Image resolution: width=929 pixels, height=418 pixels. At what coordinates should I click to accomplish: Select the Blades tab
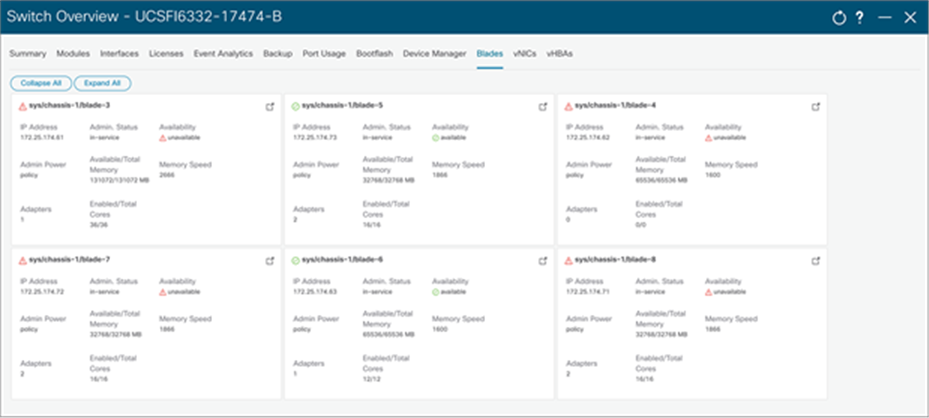(490, 54)
